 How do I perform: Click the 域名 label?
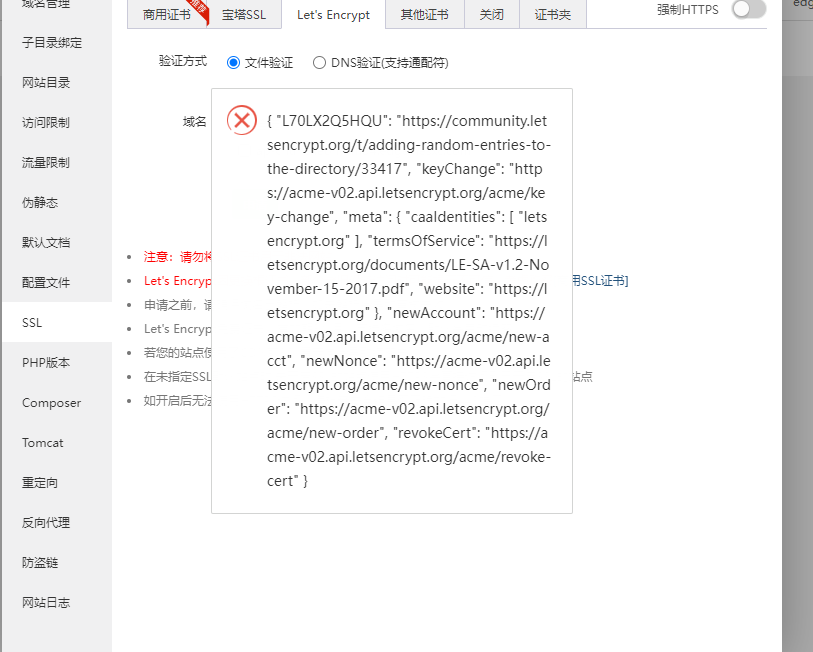(194, 121)
